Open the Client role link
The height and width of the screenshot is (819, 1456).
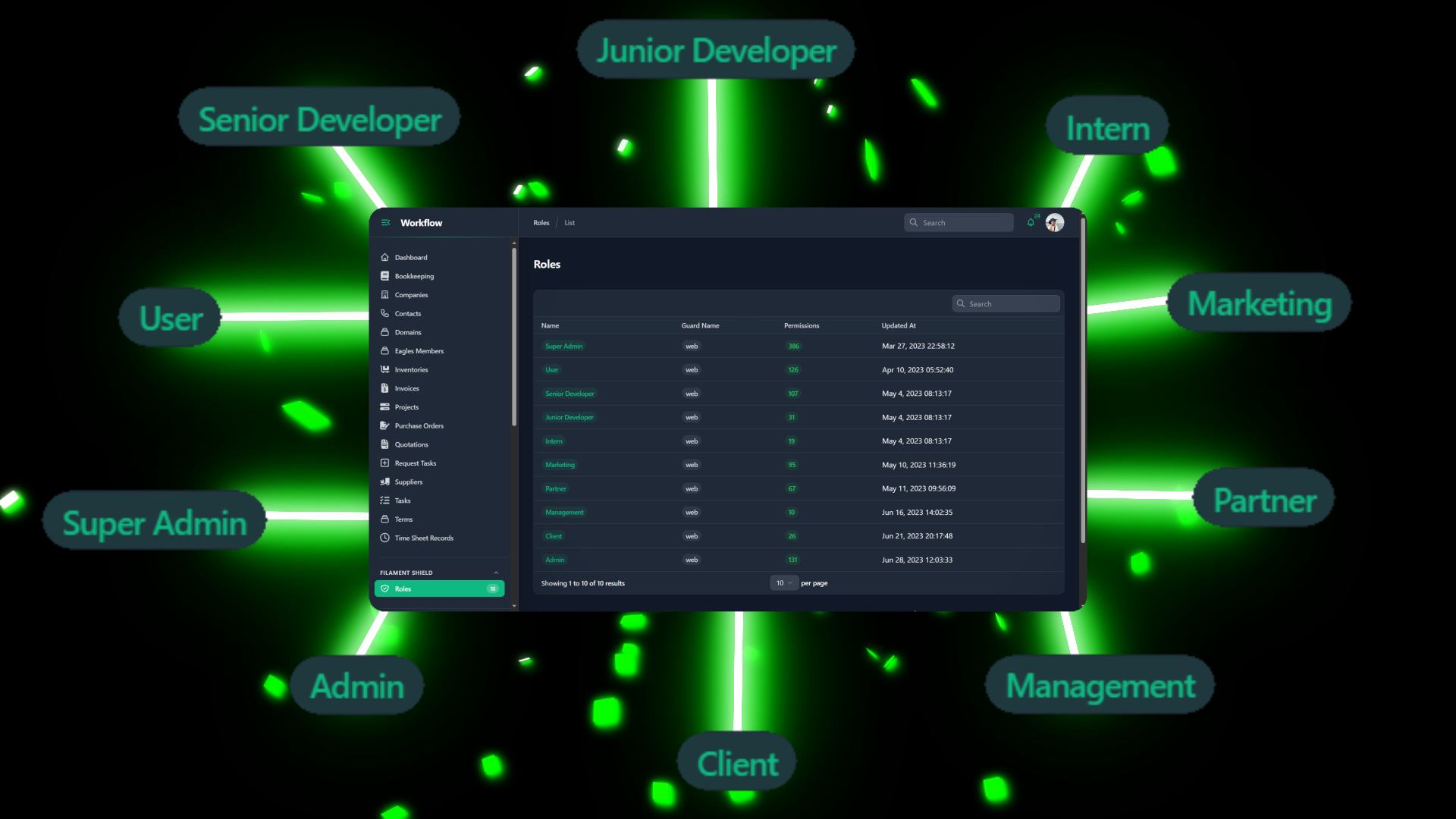(554, 536)
